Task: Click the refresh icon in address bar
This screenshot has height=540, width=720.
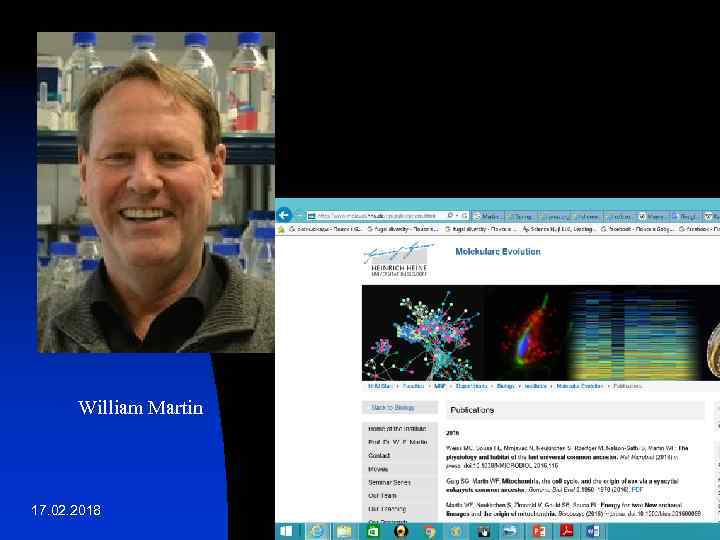Action: tap(464, 215)
